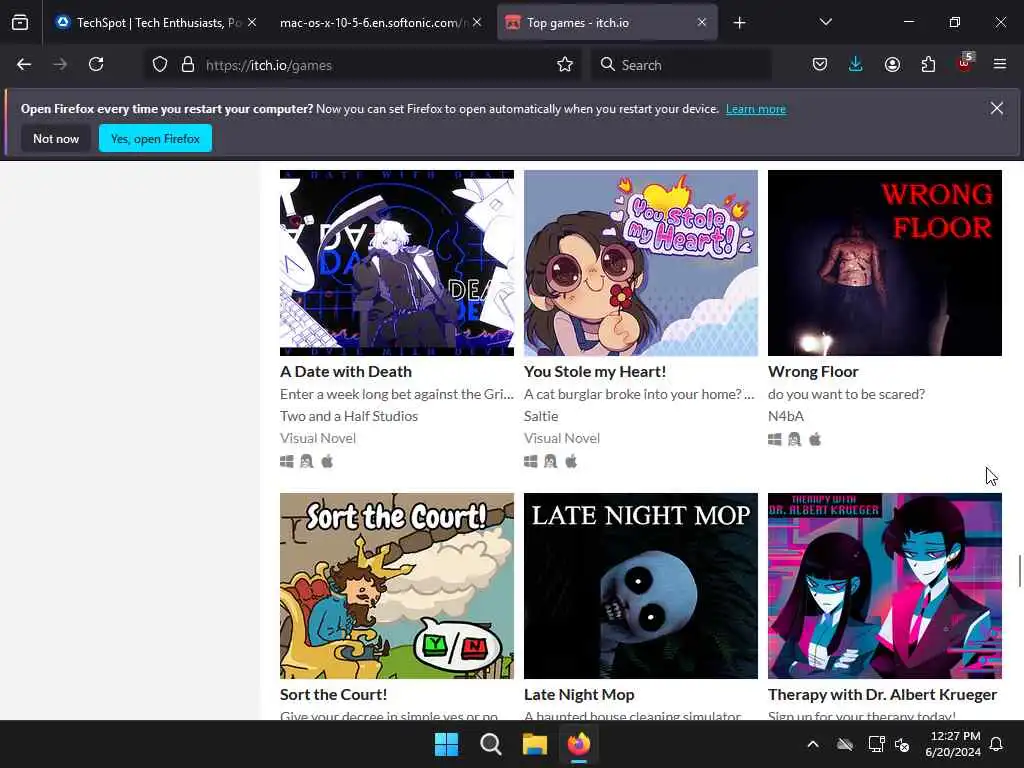Click the site security padlock icon
Viewport: 1024px width, 768px height.
pyautogui.click(x=188, y=65)
